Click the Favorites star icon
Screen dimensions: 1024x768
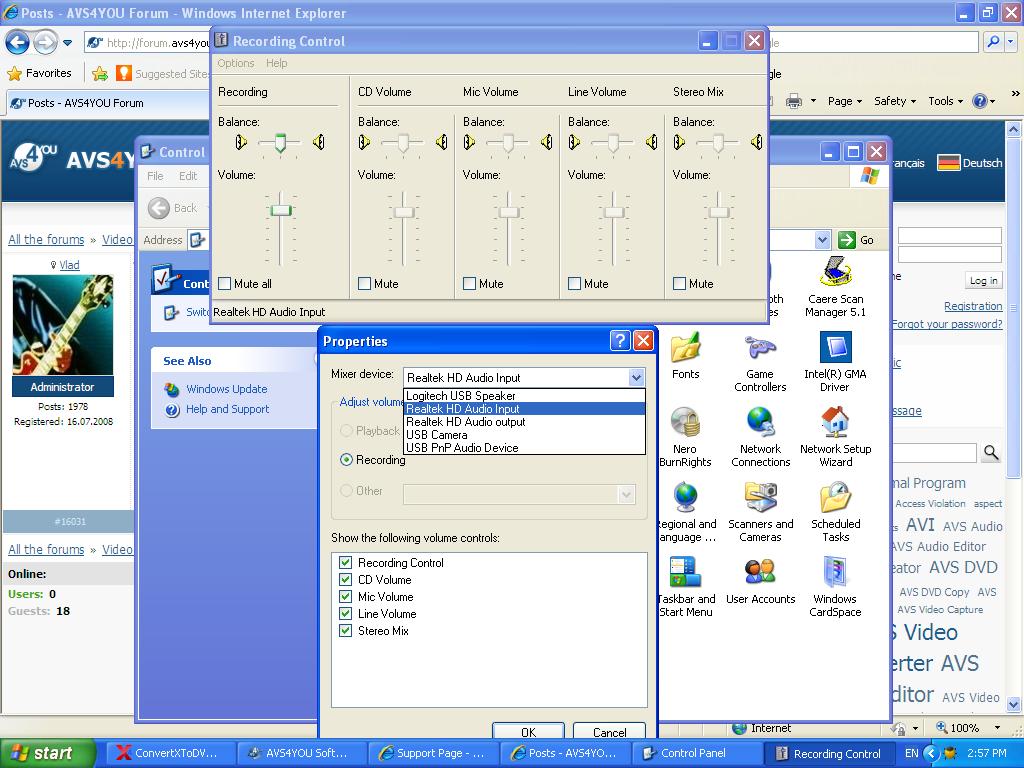click(14, 73)
